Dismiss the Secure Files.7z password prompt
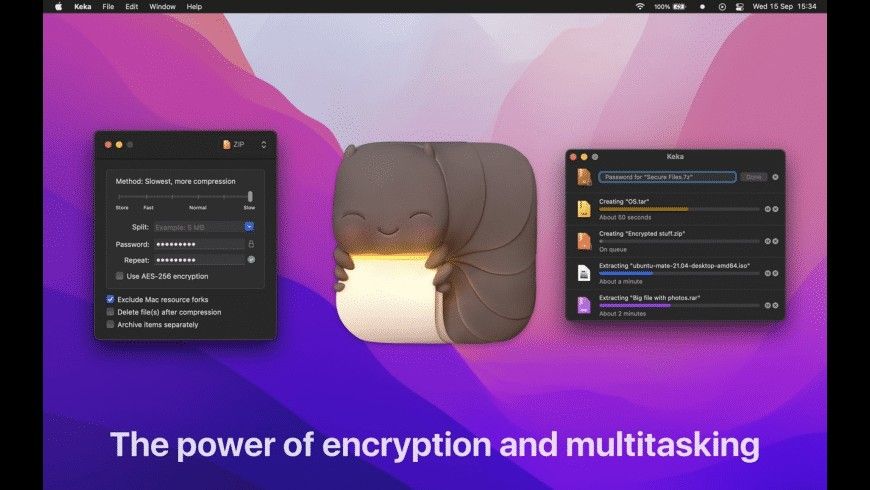The height and width of the screenshot is (490, 870). [x=775, y=177]
